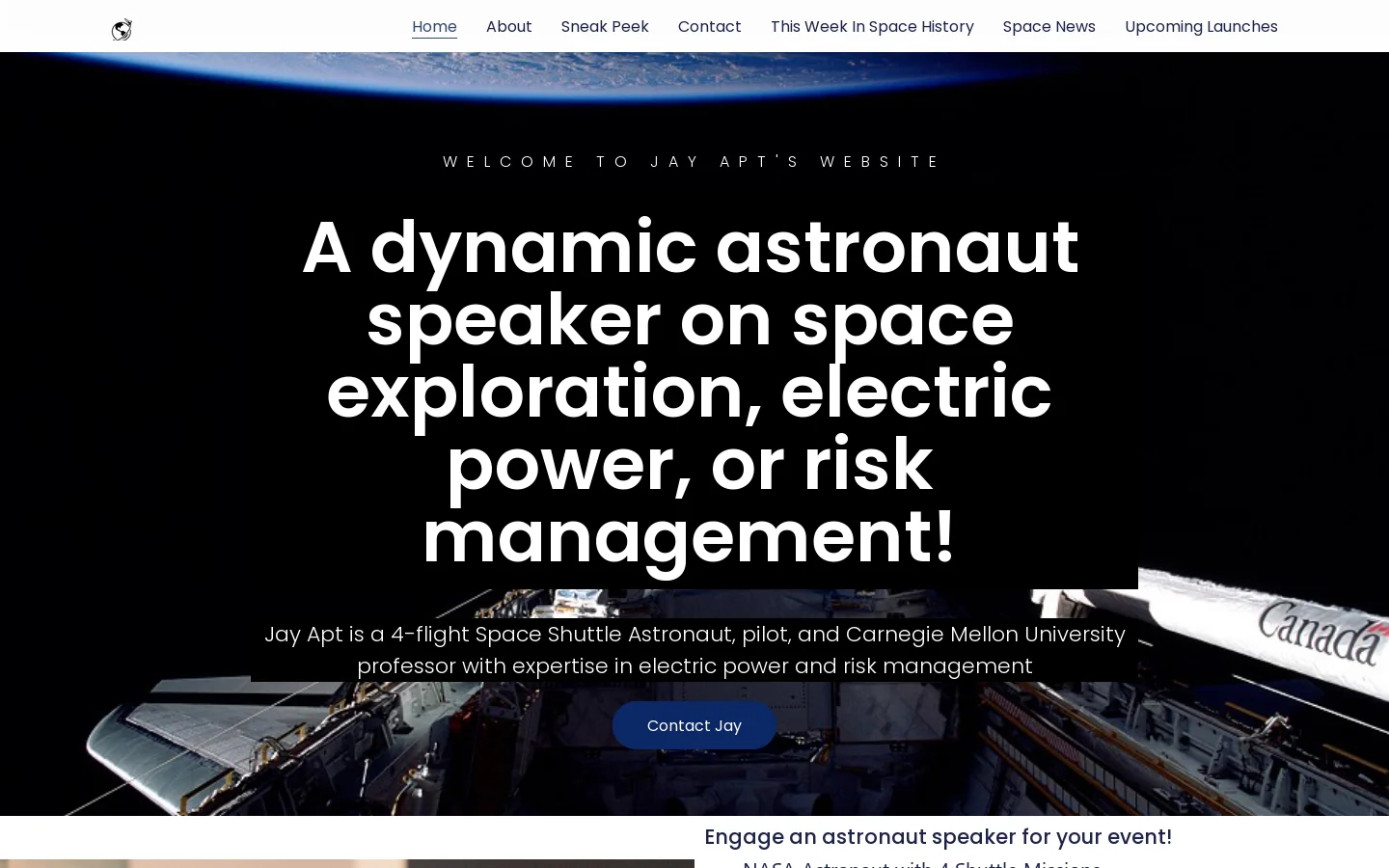Go to the About page
Image resolution: width=1389 pixels, height=868 pixels.
pyautogui.click(x=509, y=27)
